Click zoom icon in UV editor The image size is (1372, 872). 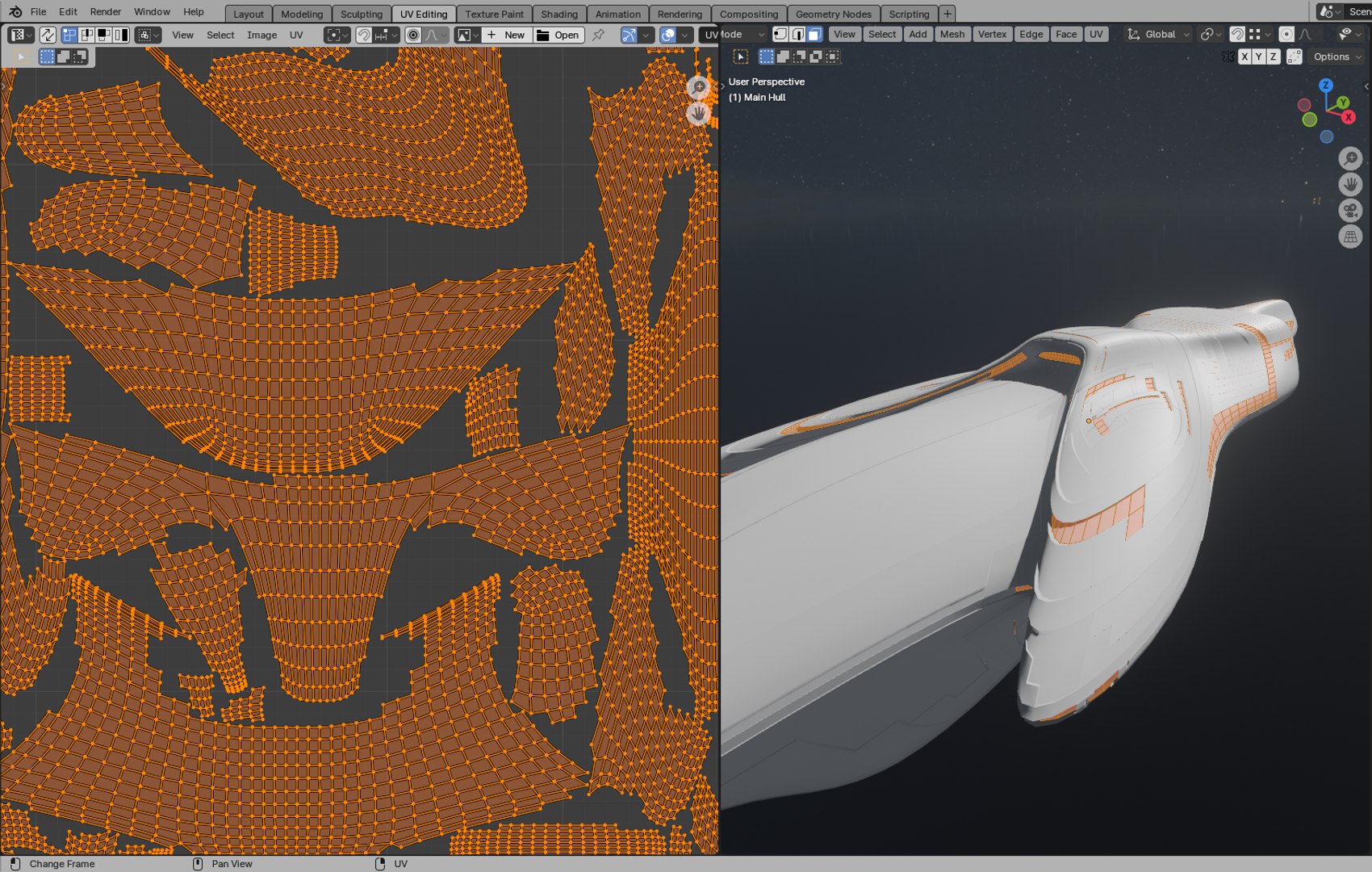point(699,86)
